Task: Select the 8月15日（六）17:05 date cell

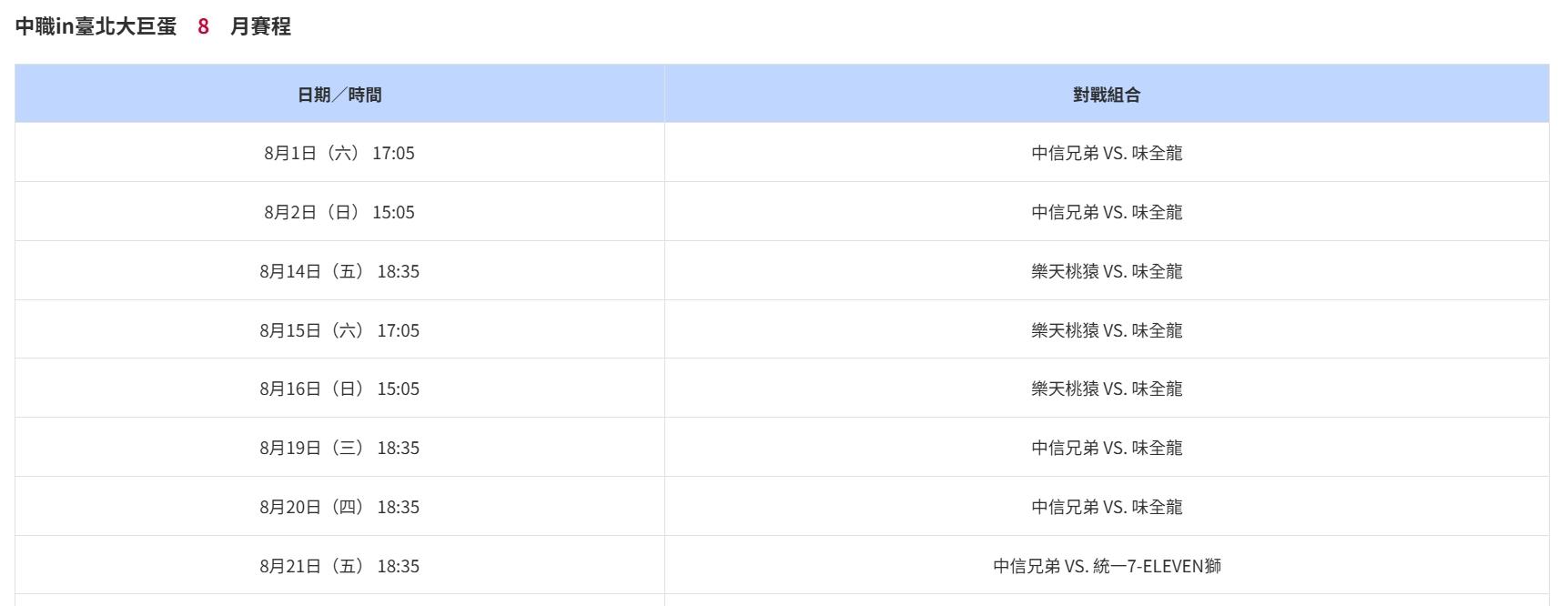Action: 339,330
